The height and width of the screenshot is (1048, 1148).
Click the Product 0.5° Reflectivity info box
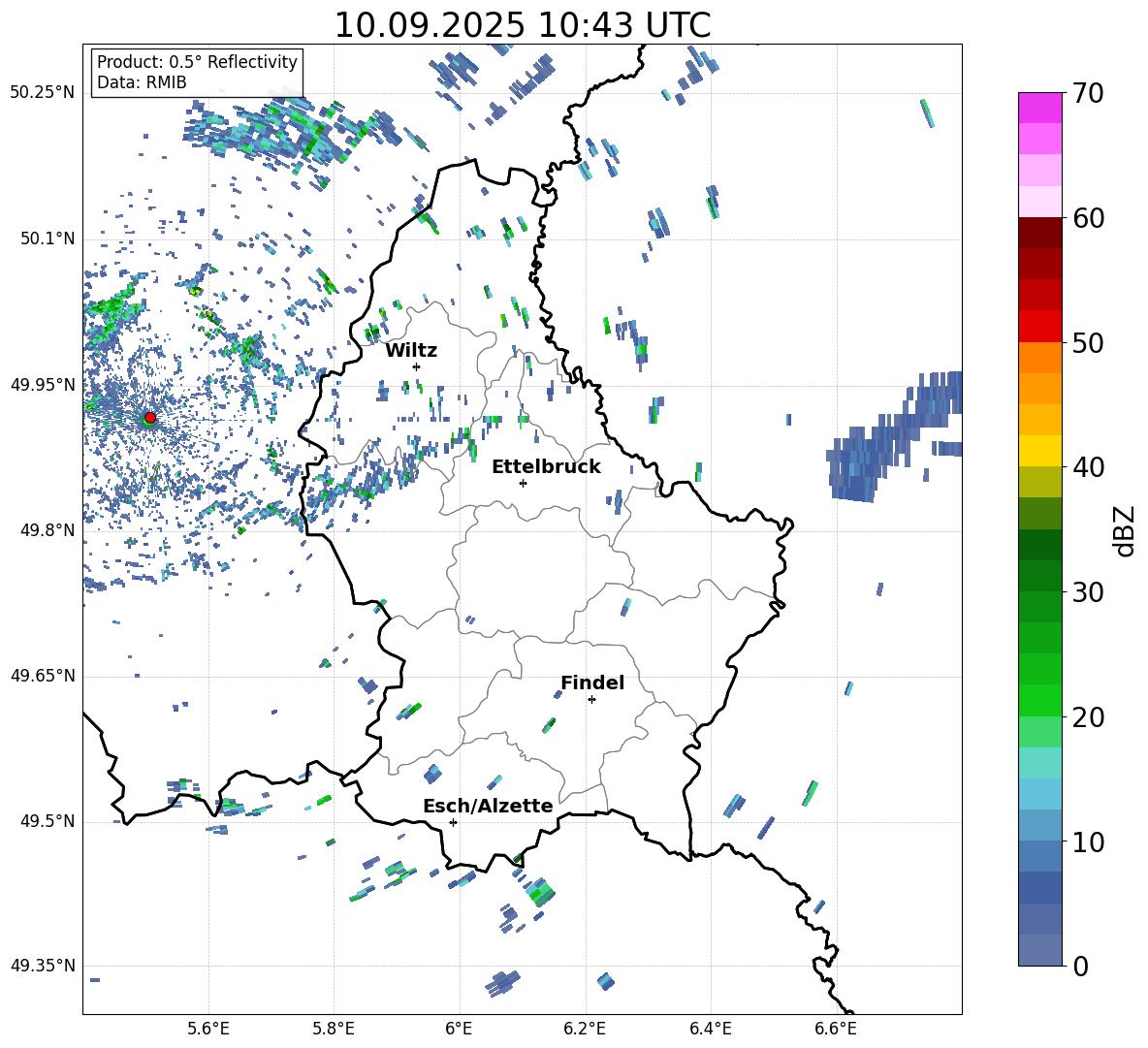pos(197,72)
